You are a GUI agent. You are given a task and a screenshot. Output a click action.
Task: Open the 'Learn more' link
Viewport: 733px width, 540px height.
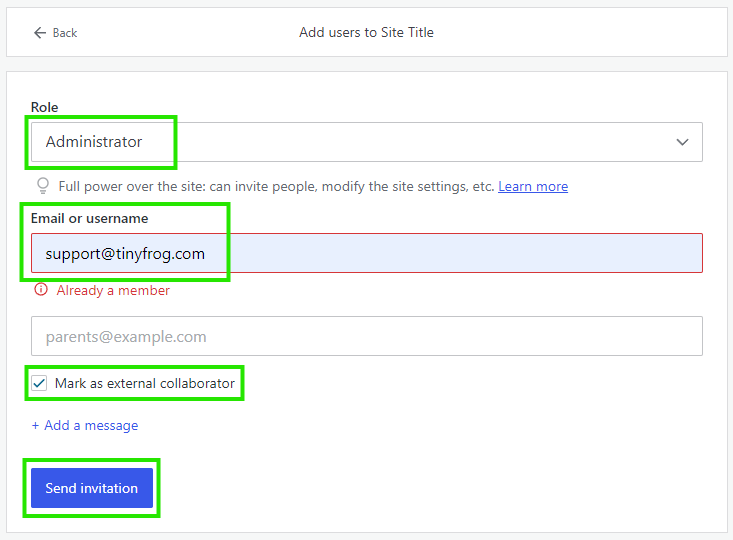[533, 186]
